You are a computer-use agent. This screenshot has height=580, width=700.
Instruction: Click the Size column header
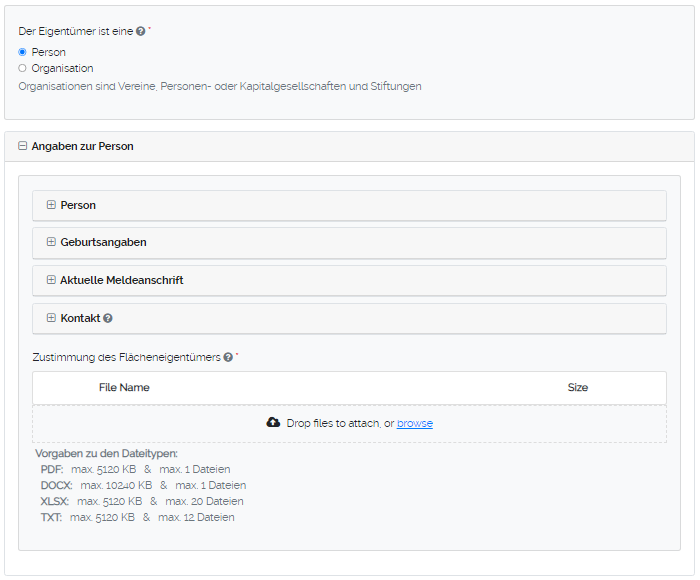(x=578, y=387)
